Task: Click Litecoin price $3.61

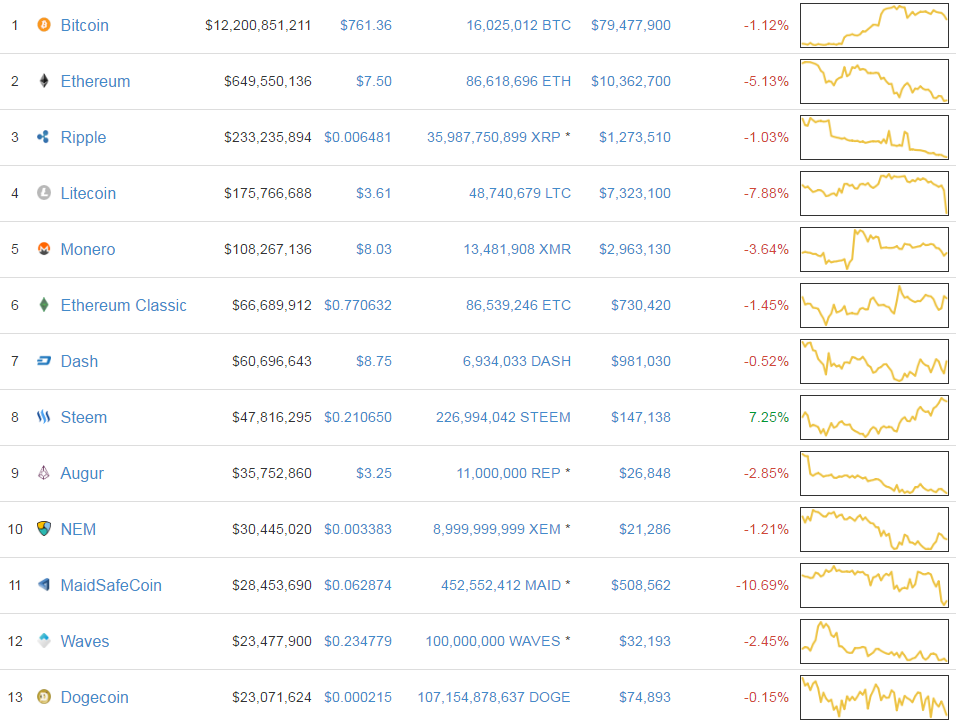Action: [x=374, y=194]
